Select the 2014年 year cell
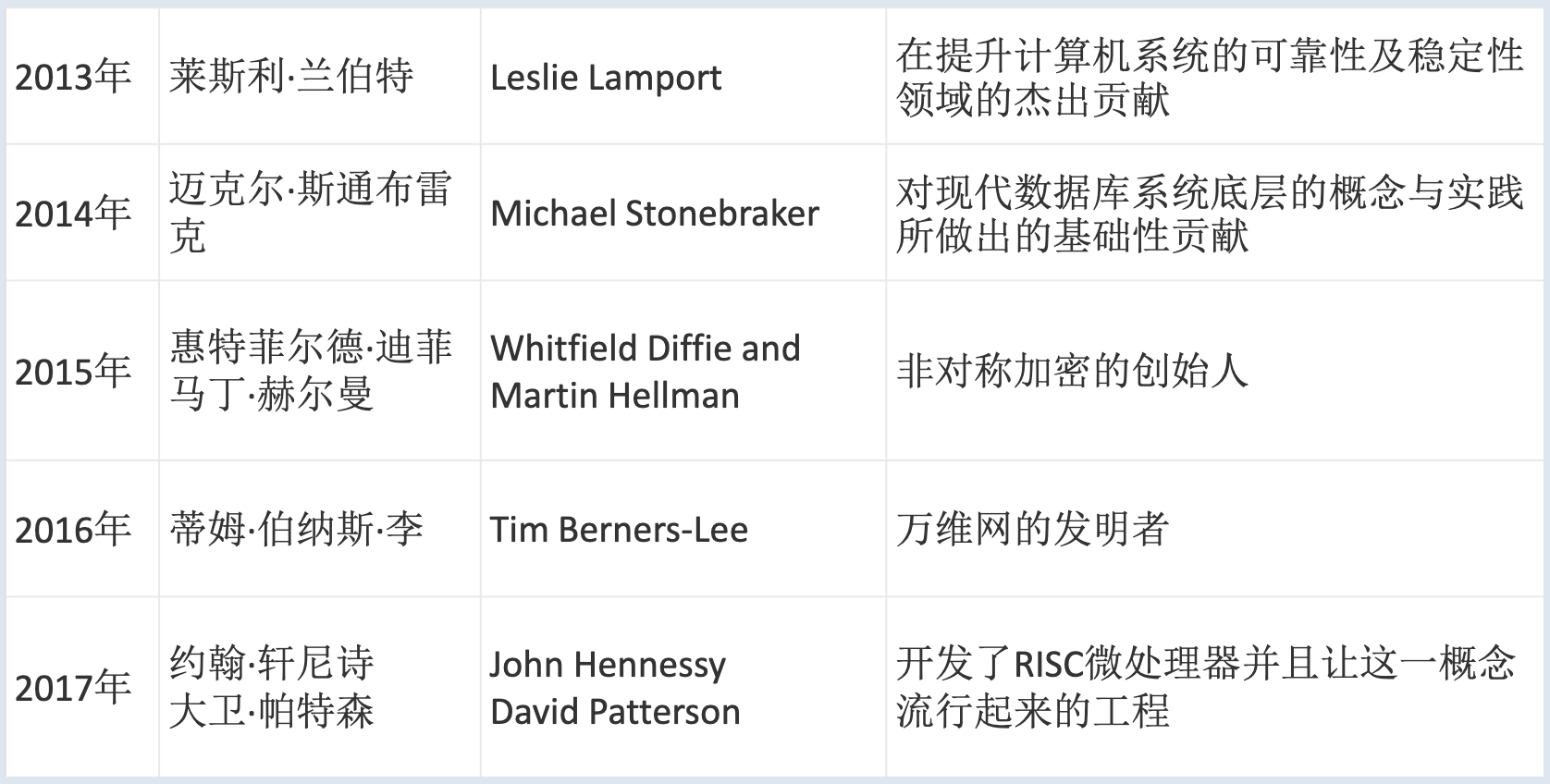The image size is (1550, 784). pos(82,213)
